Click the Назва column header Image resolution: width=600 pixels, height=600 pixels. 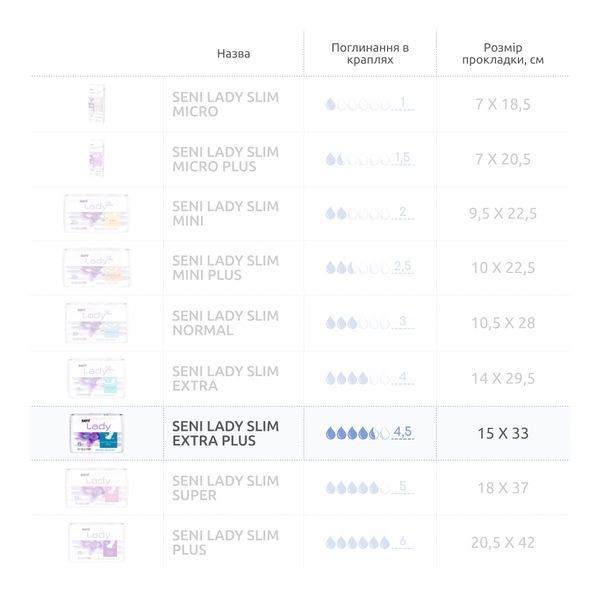(233, 54)
